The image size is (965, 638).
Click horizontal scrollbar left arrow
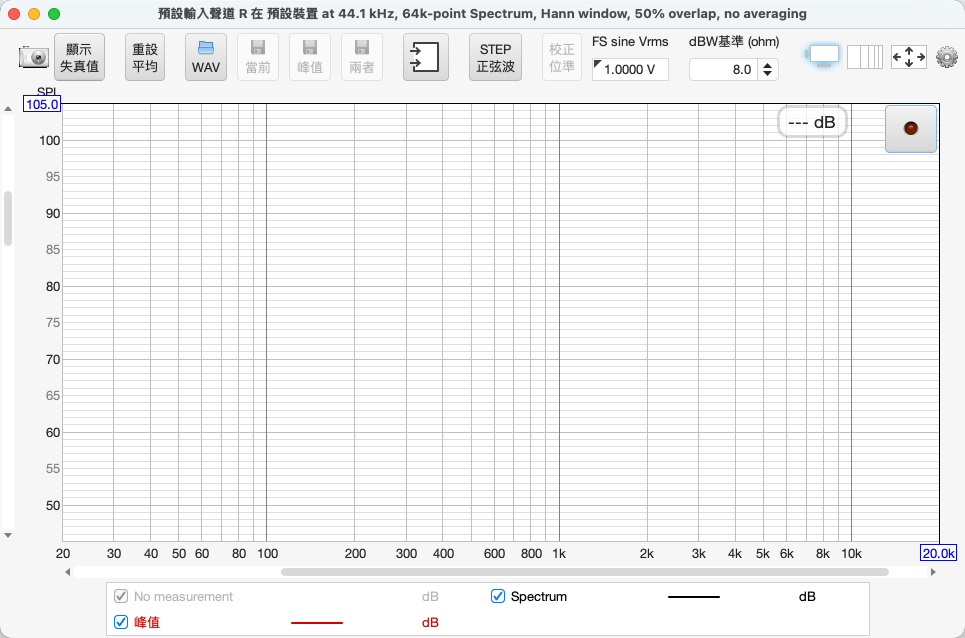(68, 572)
